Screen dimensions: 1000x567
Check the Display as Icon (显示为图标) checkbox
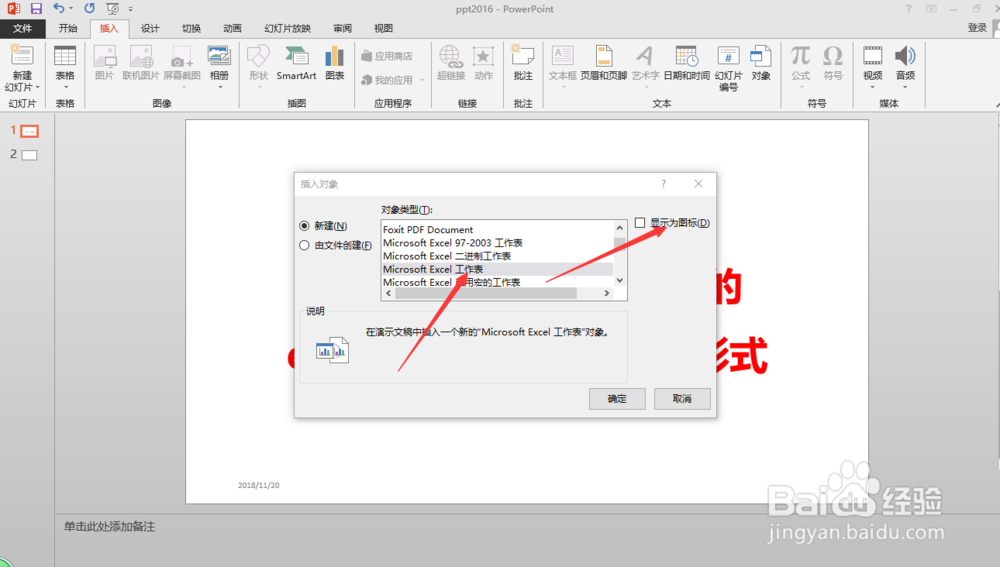click(x=640, y=223)
